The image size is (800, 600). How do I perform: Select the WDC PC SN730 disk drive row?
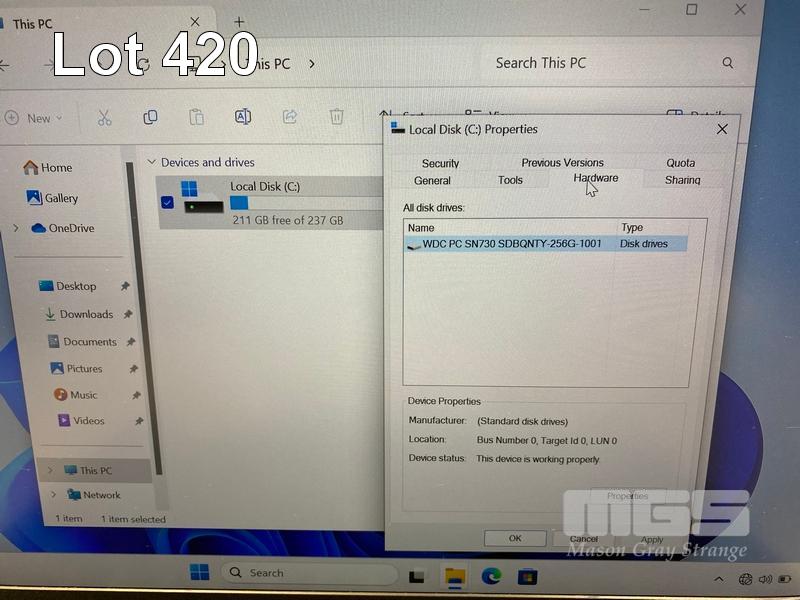tap(511, 243)
